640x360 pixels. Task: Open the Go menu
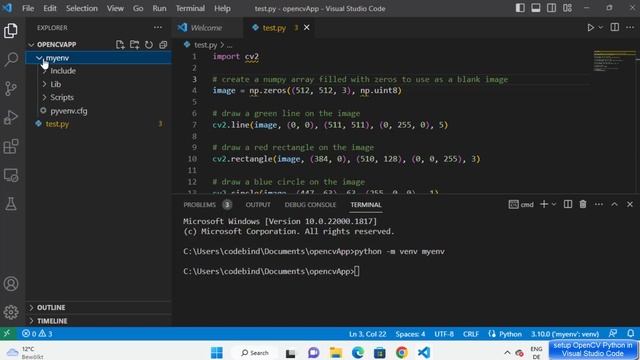(138, 8)
